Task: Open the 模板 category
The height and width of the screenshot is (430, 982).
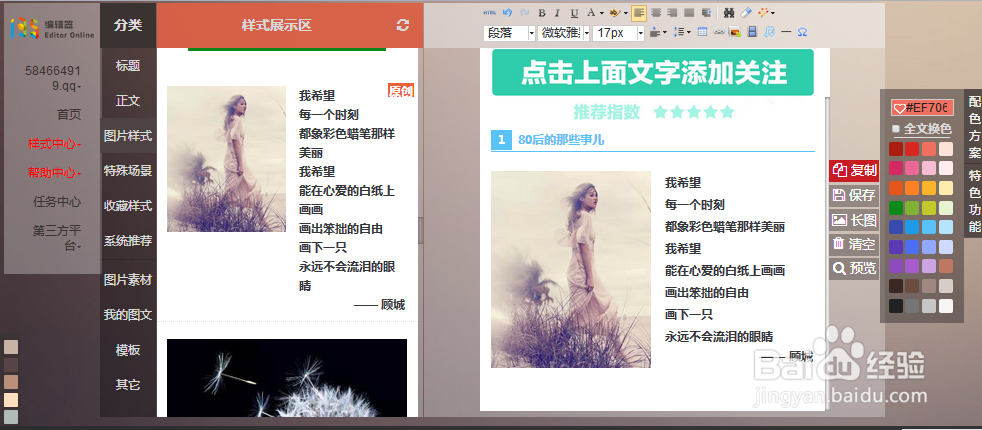Action: [128, 350]
